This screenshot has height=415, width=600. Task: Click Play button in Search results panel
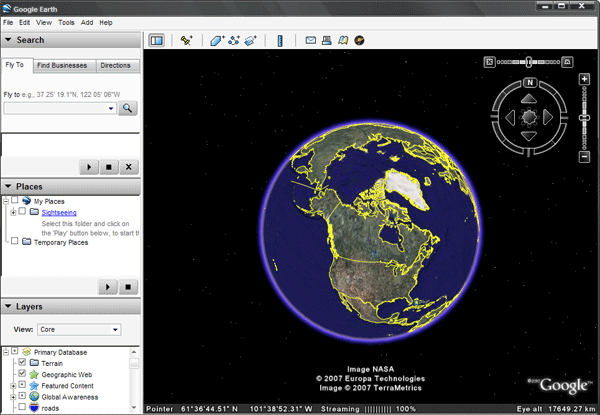(89, 167)
